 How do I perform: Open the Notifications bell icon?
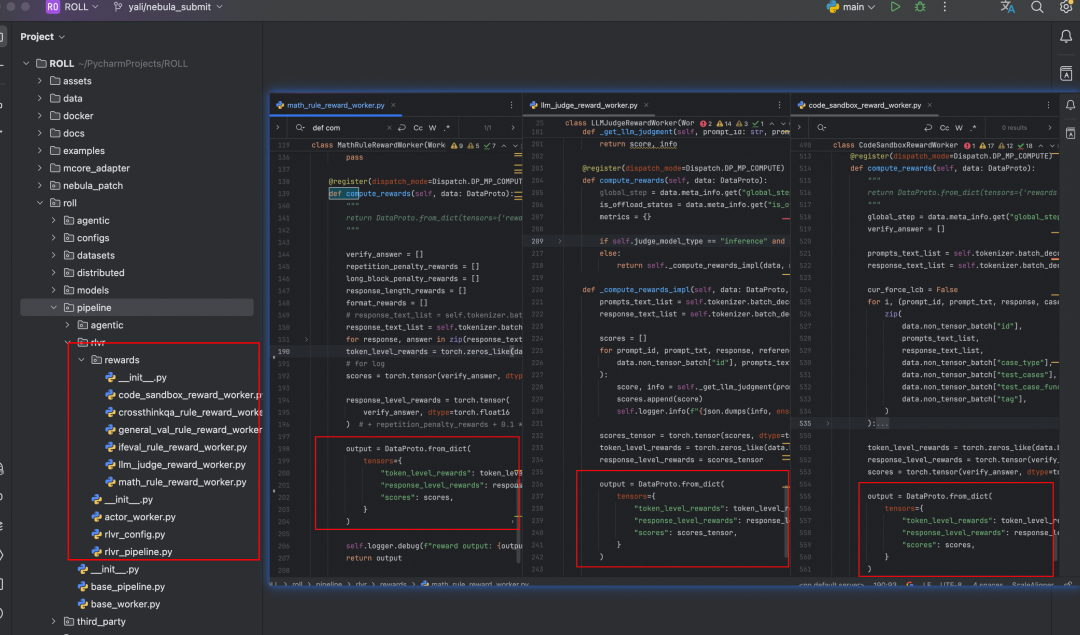click(1066, 37)
